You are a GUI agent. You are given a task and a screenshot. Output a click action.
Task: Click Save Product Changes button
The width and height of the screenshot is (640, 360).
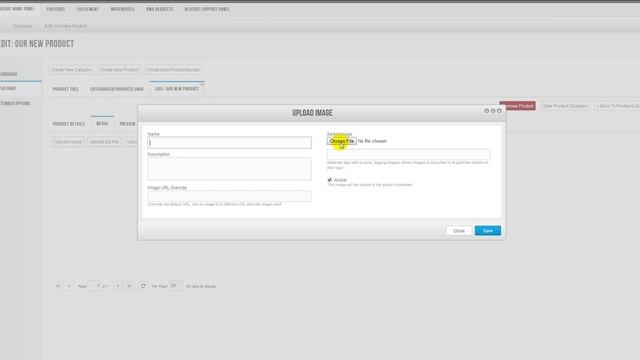tap(565, 106)
